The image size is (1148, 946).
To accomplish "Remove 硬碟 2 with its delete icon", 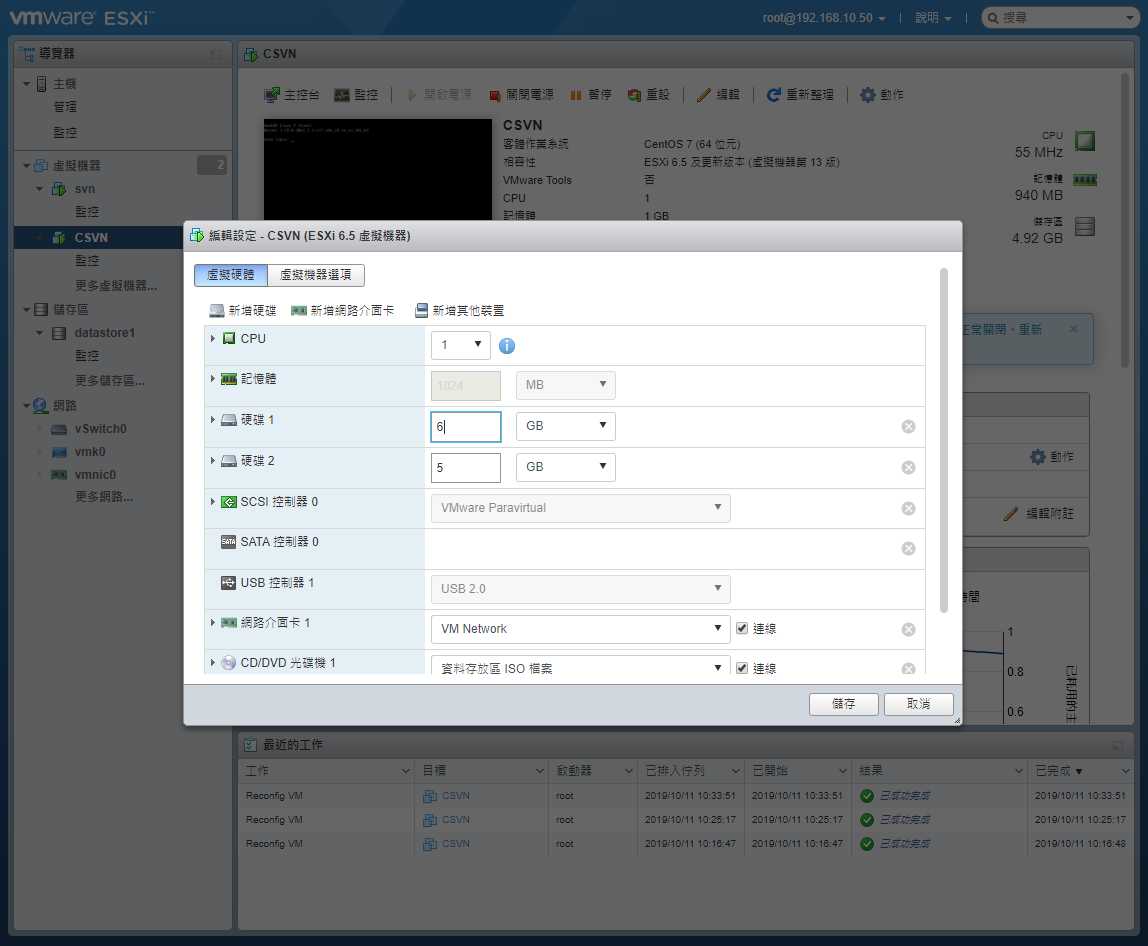I will coord(909,467).
